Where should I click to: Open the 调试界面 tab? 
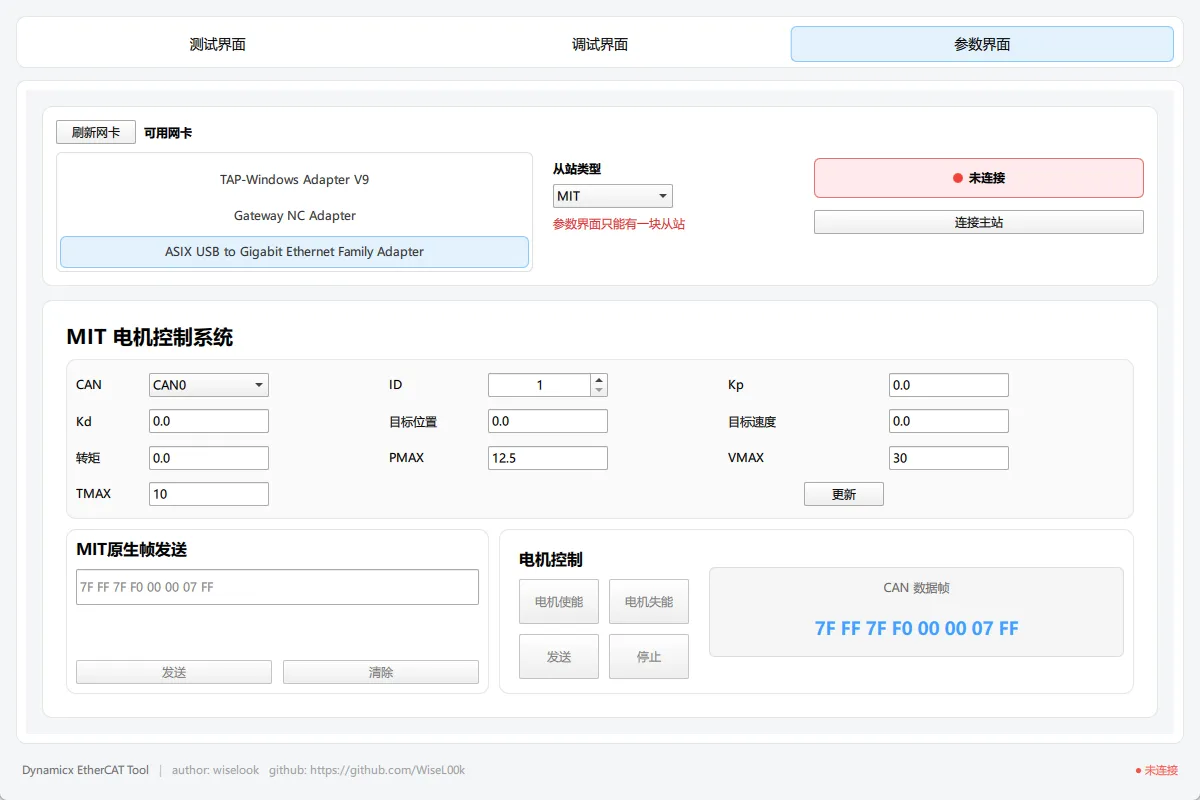[599, 44]
